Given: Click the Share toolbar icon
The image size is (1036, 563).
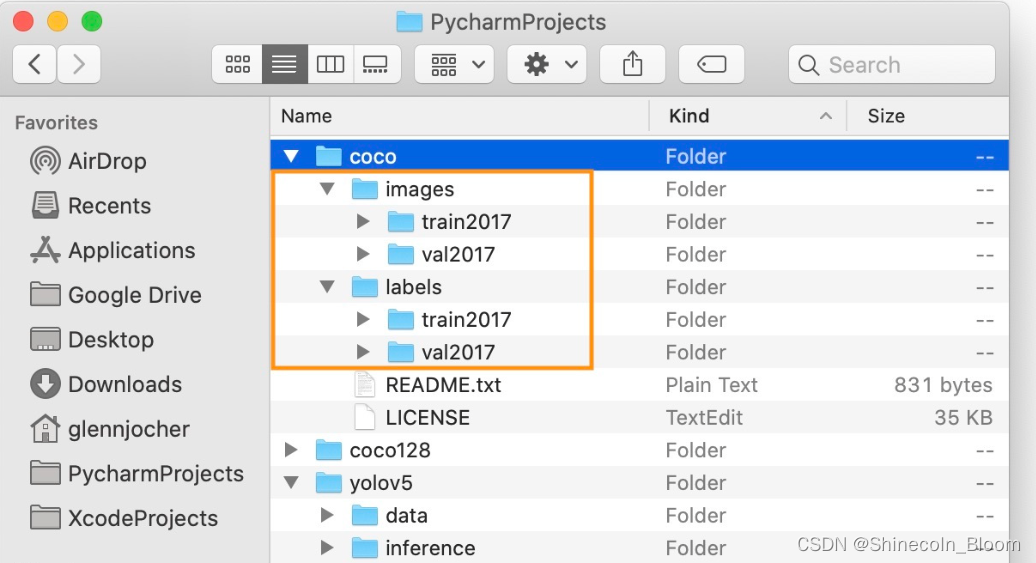Looking at the screenshot, I should [632, 65].
